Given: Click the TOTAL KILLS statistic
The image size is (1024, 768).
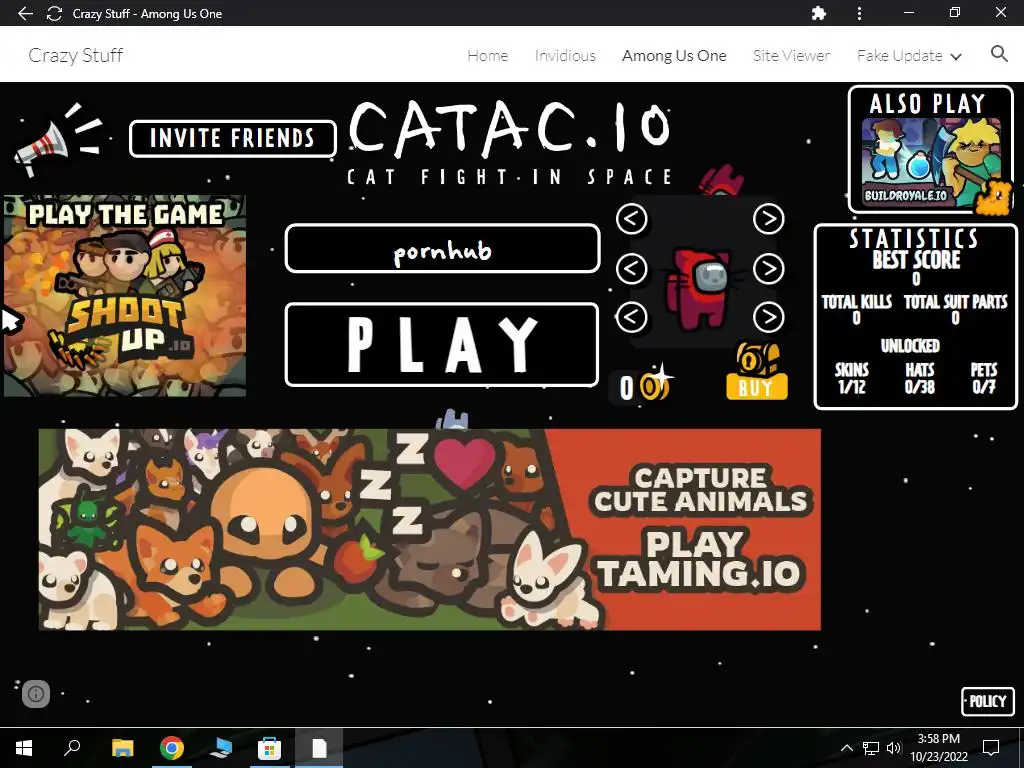Looking at the screenshot, I should (x=856, y=309).
